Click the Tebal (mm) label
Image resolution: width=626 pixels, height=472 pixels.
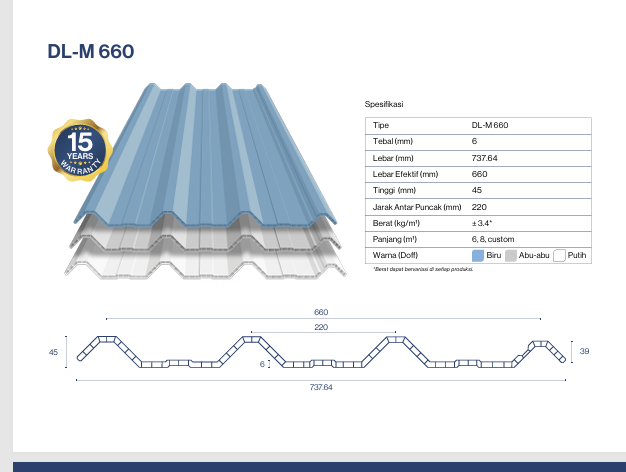click(392, 141)
